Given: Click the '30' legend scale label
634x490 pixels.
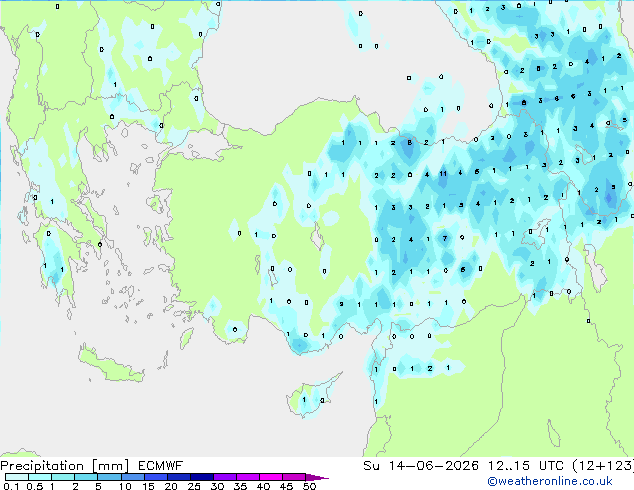Looking at the screenshot, I should point(217,486).
